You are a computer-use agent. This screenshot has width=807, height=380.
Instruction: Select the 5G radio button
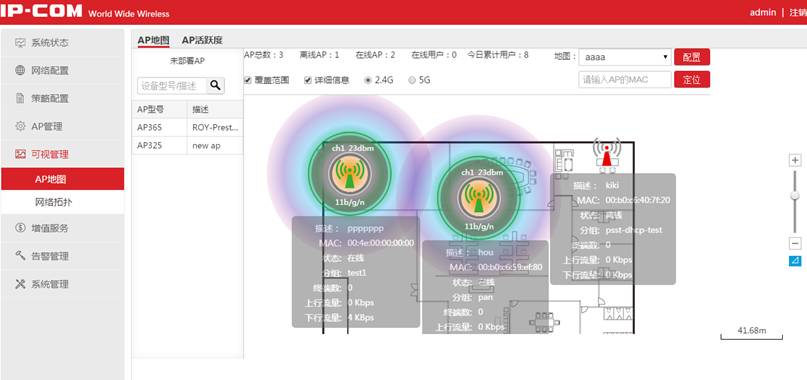pos(412,80)
